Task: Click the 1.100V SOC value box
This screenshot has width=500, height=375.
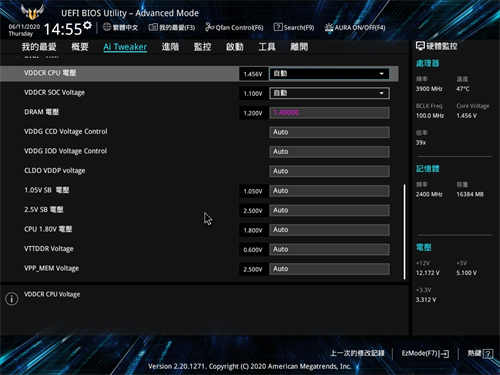Action: (253, 94)
